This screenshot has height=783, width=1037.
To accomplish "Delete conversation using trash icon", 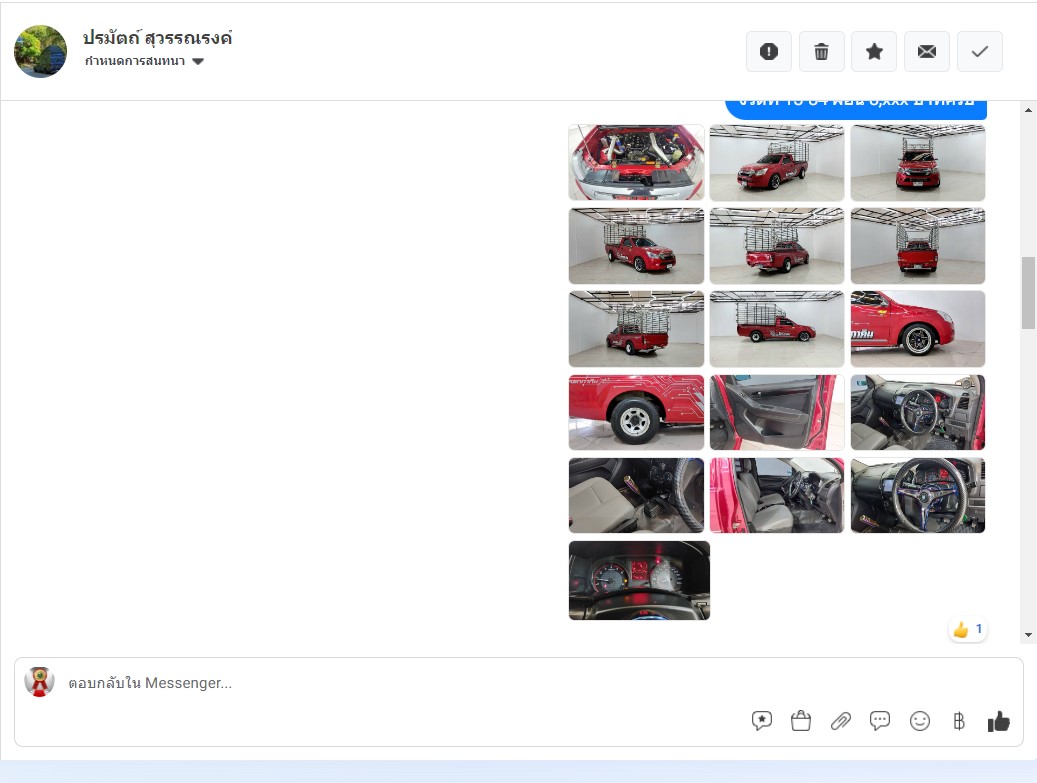I will click(821, 52).
